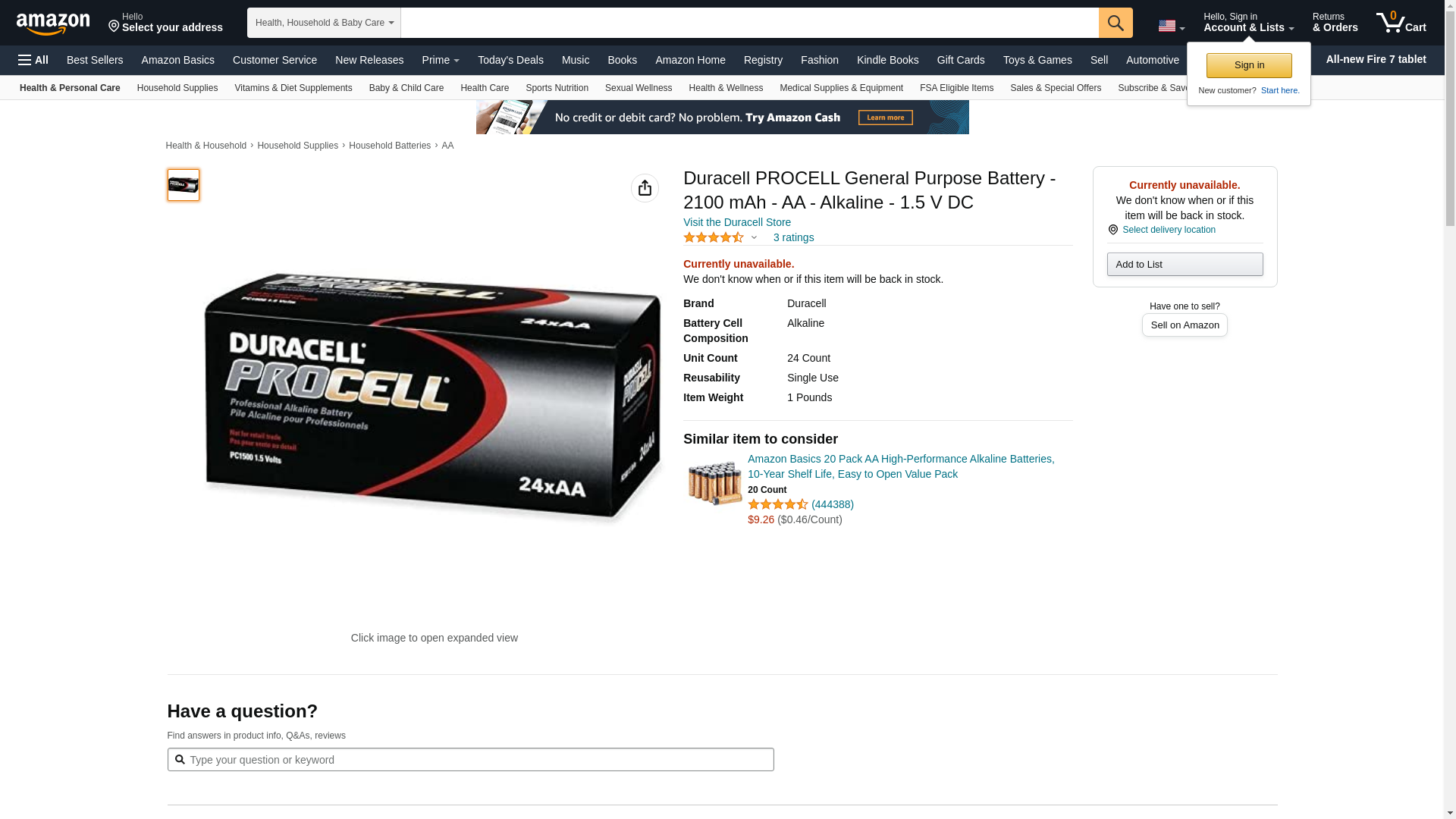Screen dimensions: 1456x819
Task: Click the Amazon logo
Action: tap(53, 24)
